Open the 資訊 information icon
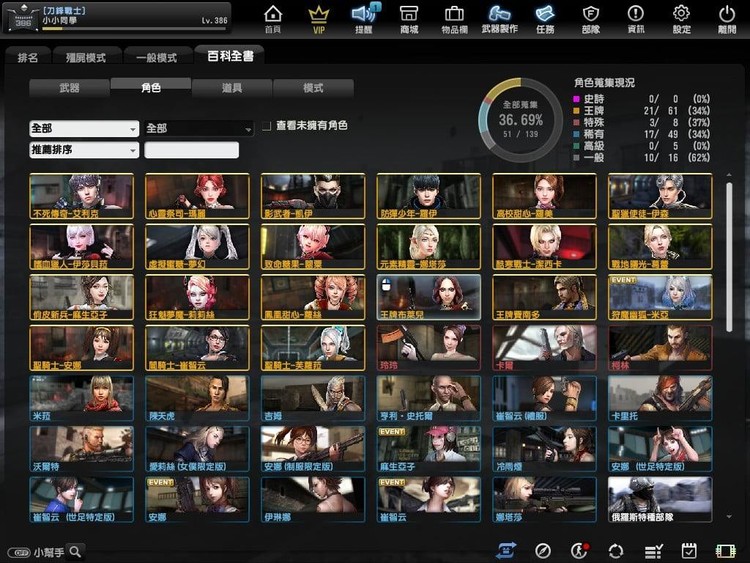Viewport: 750px width, 563px height. [636, 19]
